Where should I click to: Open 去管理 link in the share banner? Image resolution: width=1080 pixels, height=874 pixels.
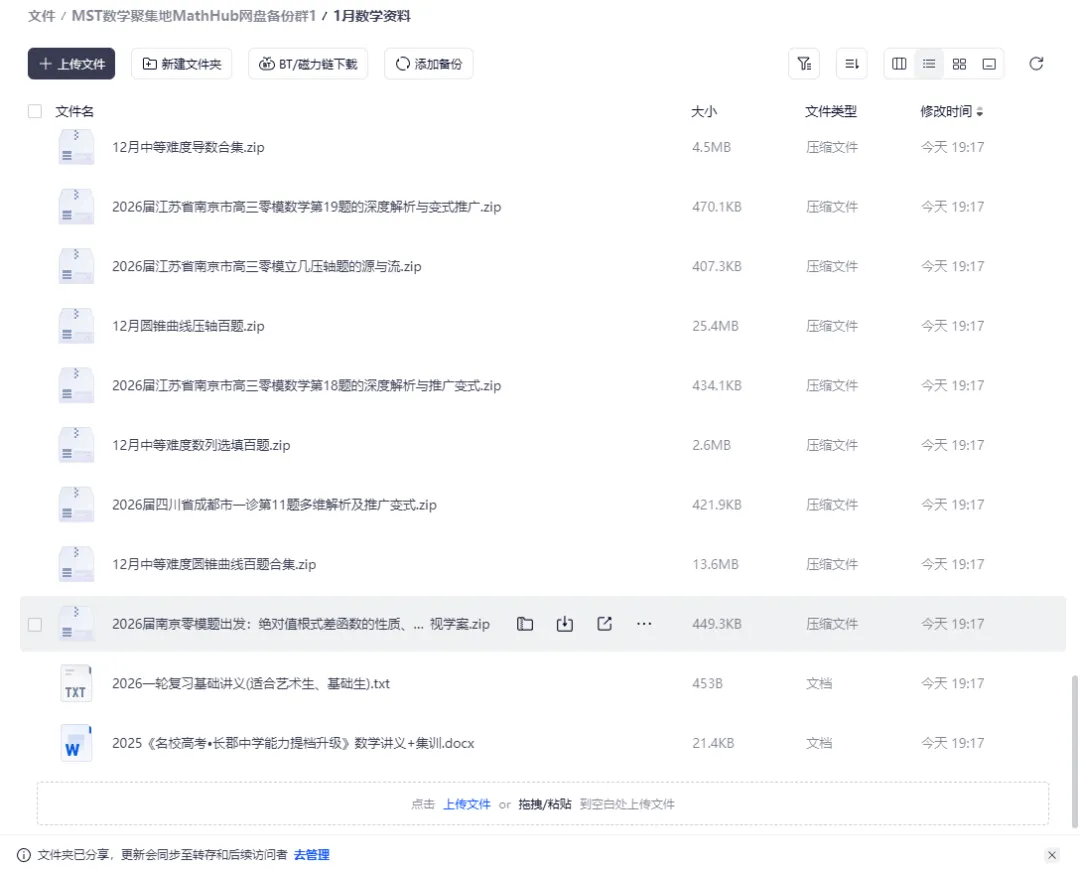[311, 855]
